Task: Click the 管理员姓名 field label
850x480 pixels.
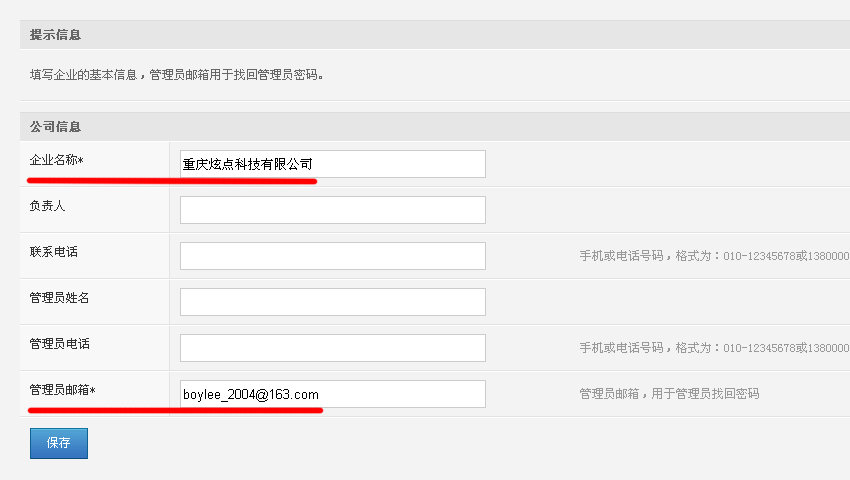Action: 59,298
